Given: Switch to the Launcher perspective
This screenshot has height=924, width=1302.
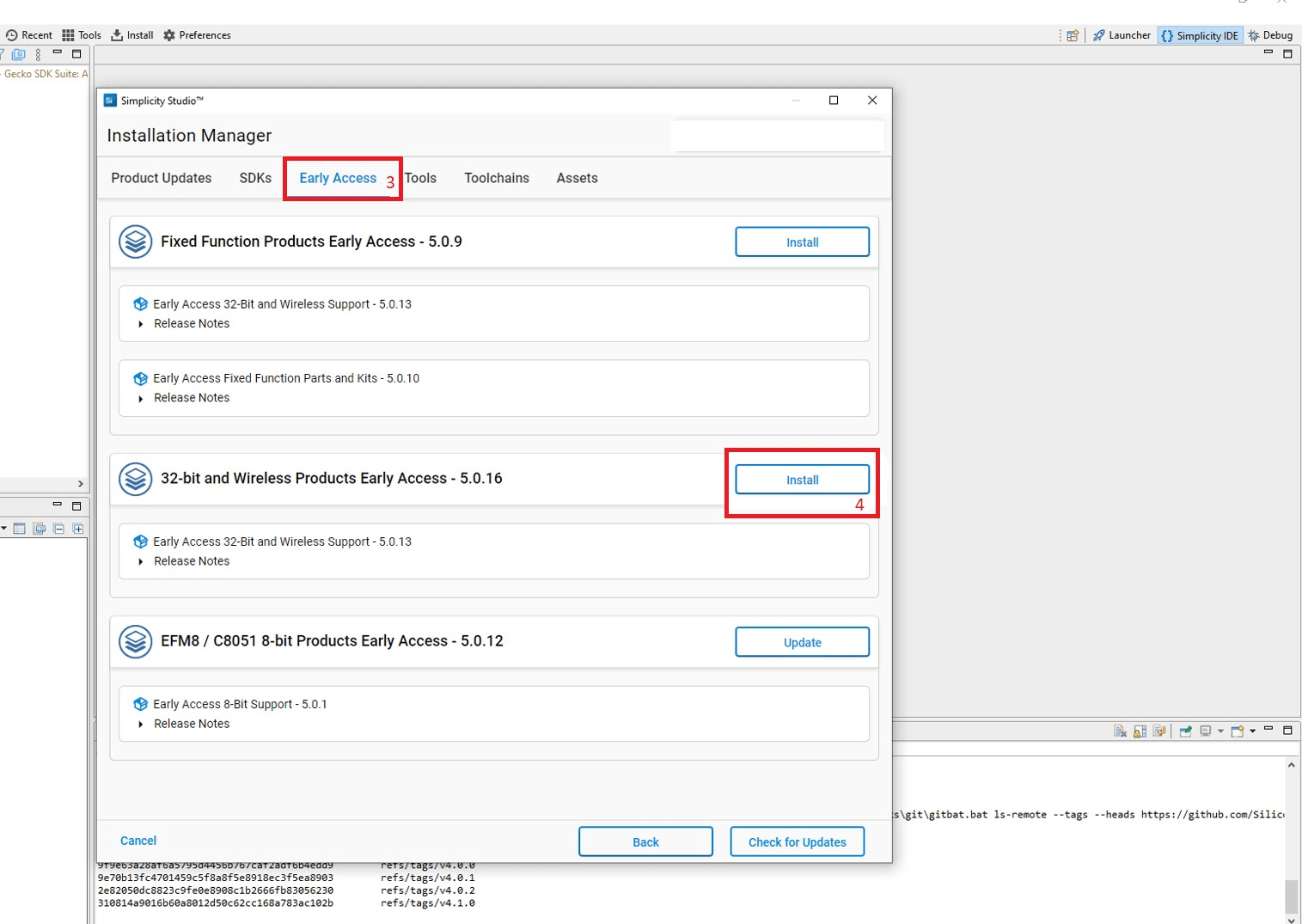Looking at the screenshot, I should click(1122, 35).
